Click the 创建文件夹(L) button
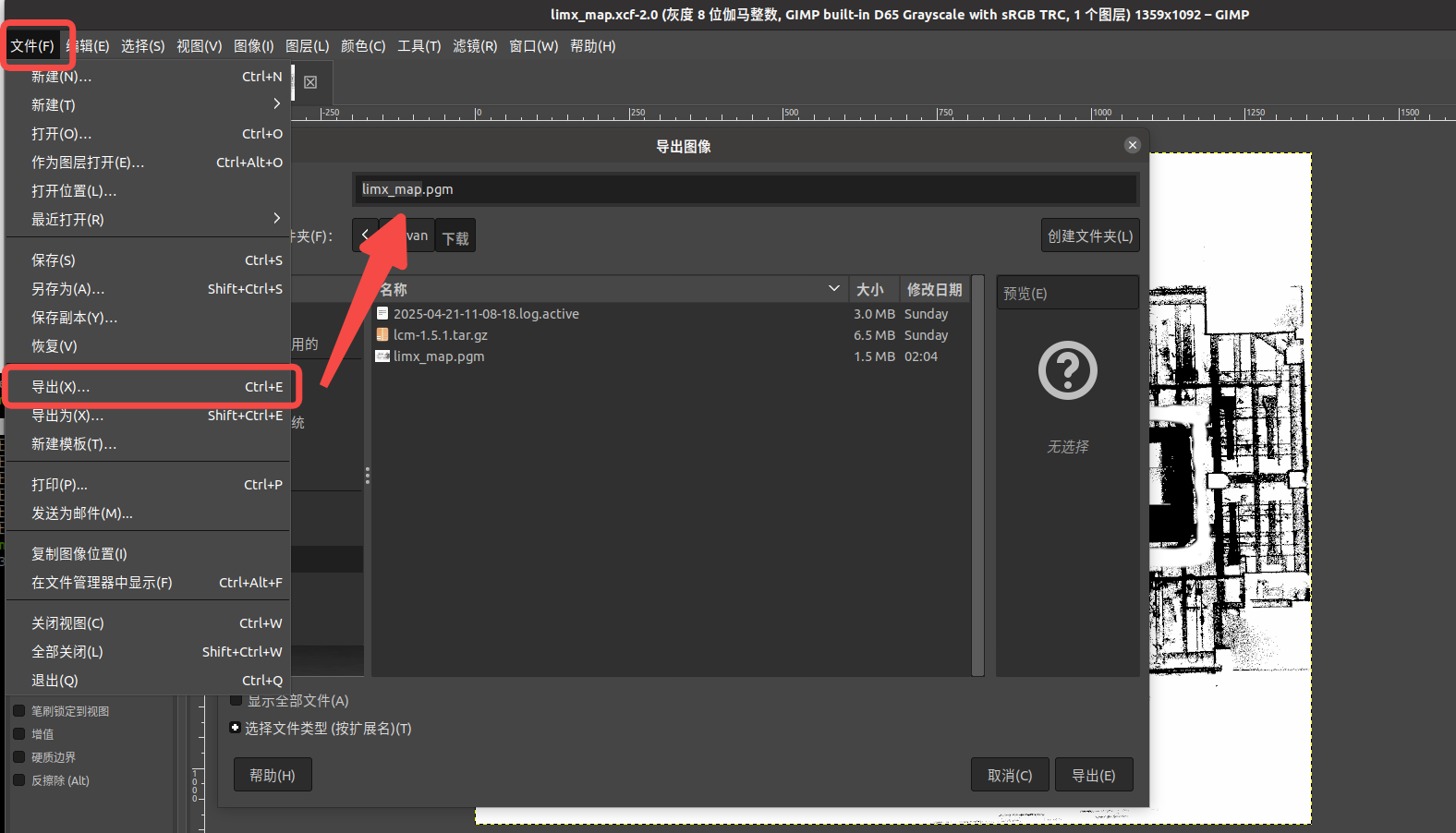Image resolution: width=1456 pixels, height=833 pixels. [1089, 235]
